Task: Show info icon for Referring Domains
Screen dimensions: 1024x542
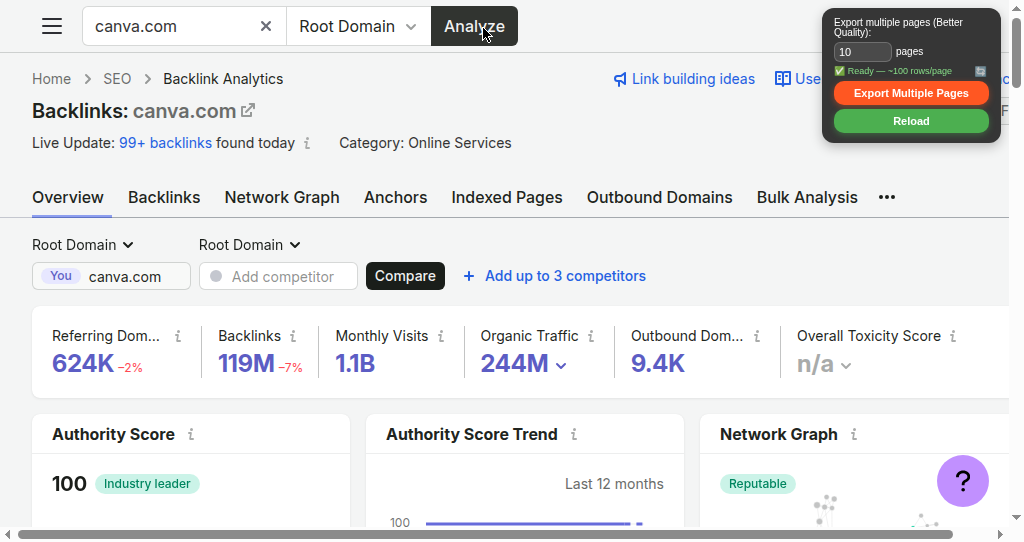Action: [178, 336]
